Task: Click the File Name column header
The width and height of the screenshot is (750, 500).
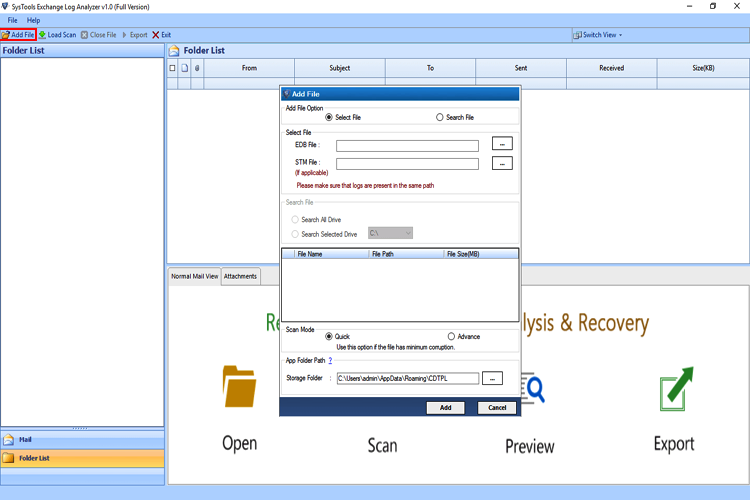Action: [x=331, y=254]
